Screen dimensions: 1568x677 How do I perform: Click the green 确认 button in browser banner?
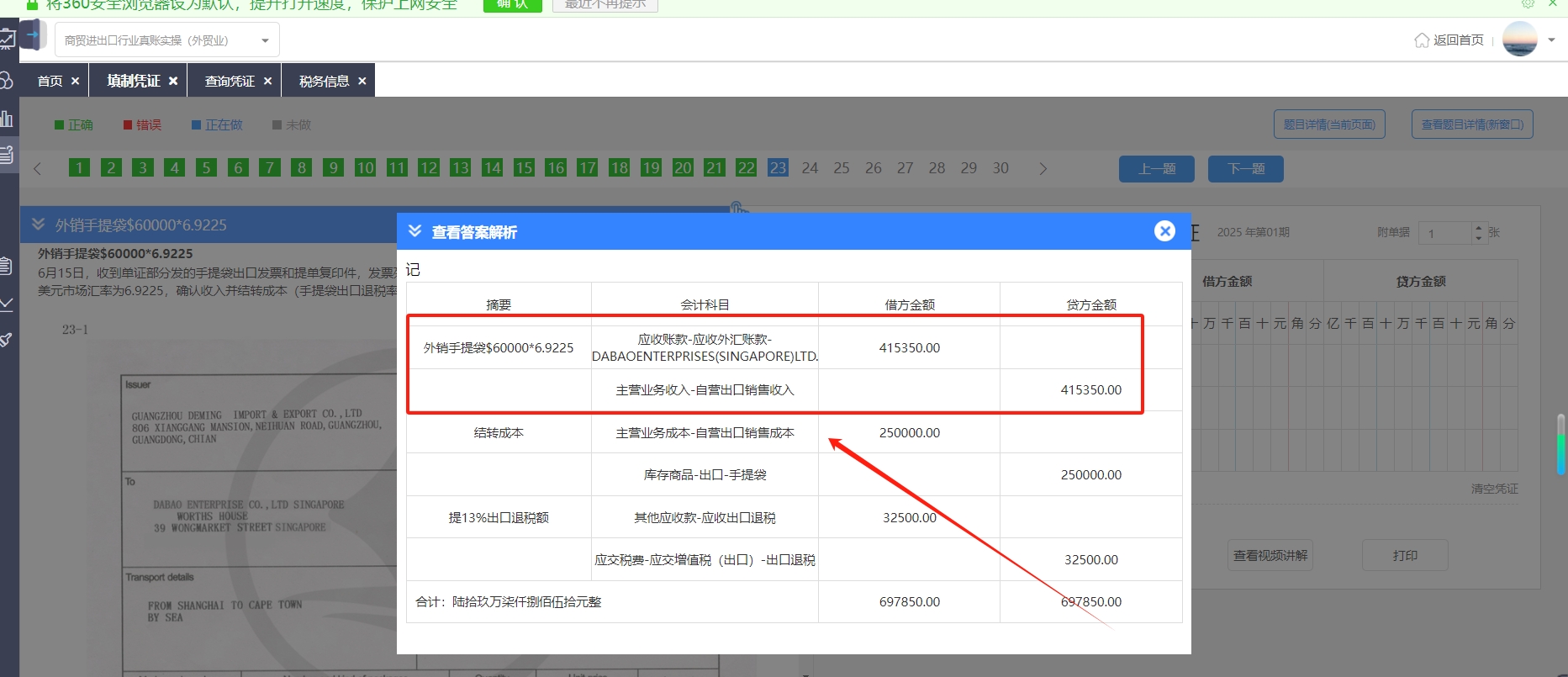pos(512,5)
